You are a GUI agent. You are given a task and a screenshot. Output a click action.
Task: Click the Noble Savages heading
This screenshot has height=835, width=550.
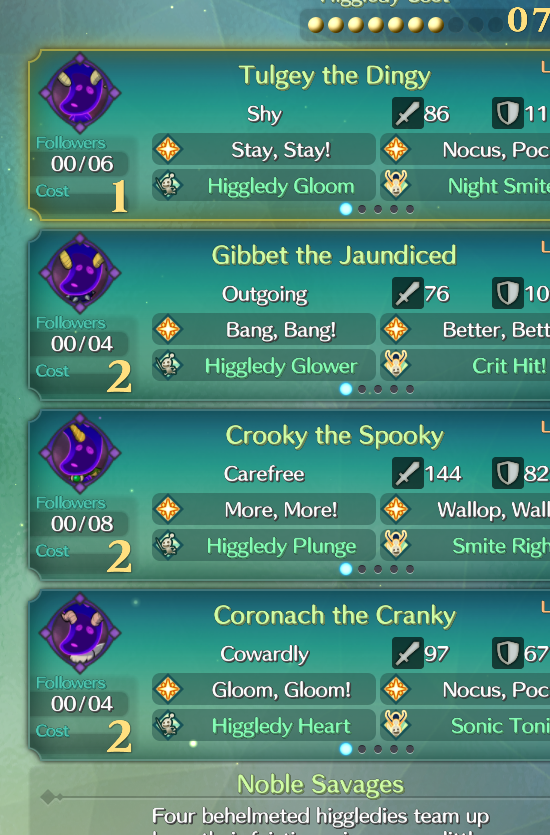[320, 784]
